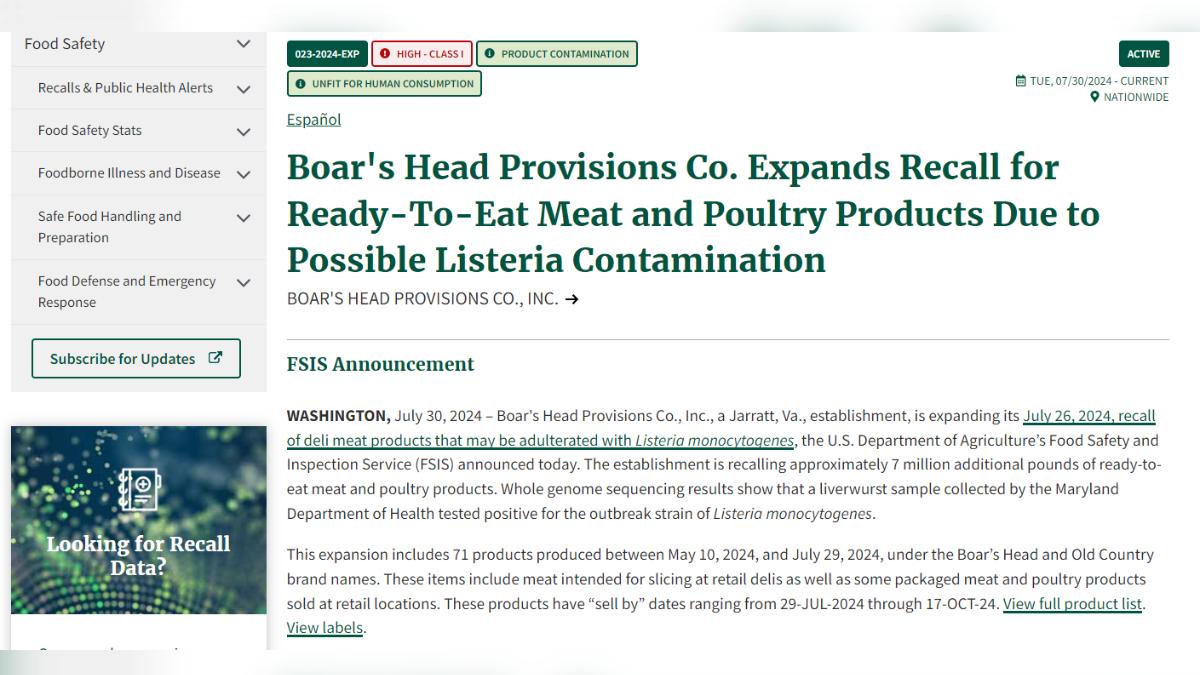Expand the Food Safety menu section
The image size is (1200, 675).
click(x=243, y=44)
